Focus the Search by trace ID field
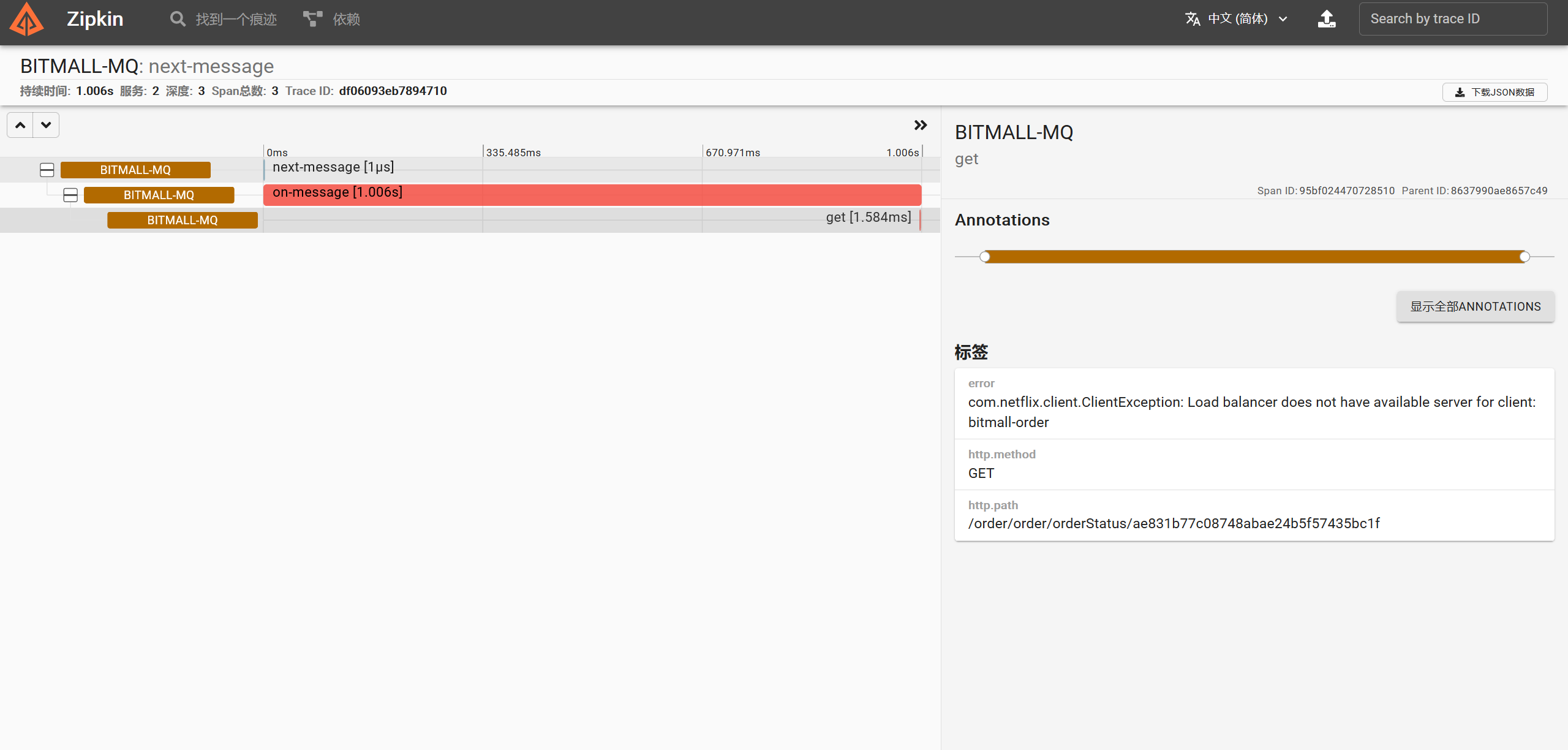Viewport: 1568px width, 750px height. [1453, 19]
